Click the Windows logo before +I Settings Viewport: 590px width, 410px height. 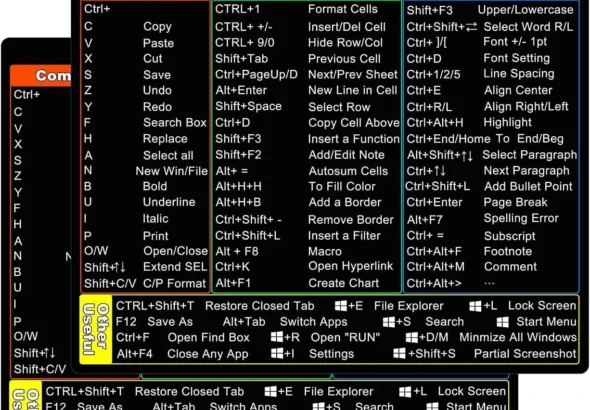click(277, 353)
